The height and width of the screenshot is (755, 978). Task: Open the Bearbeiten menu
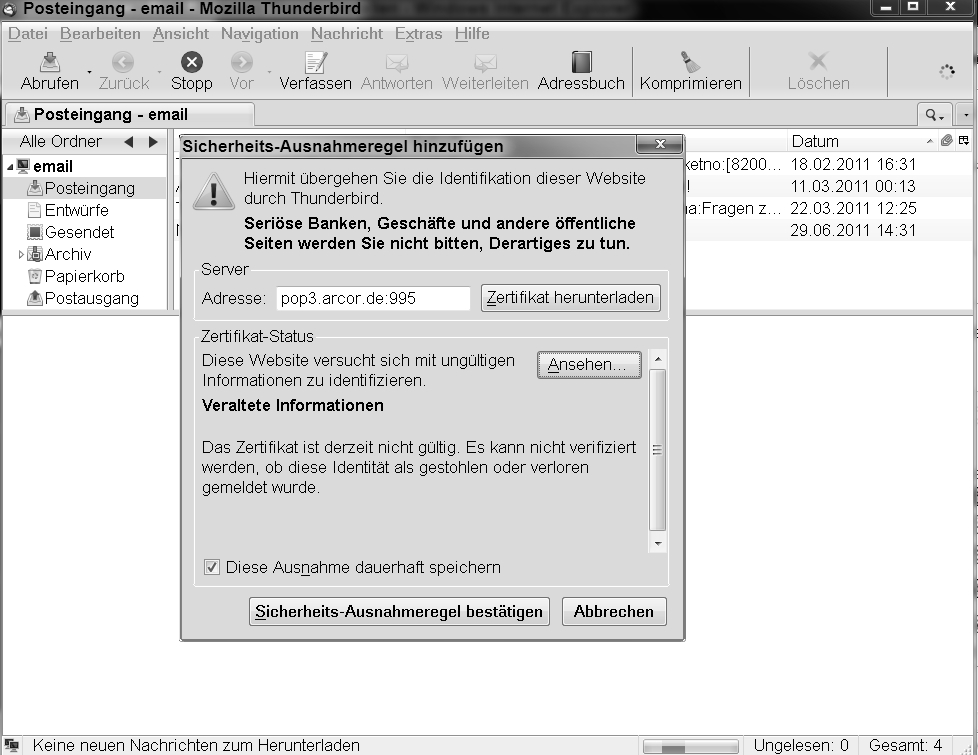(x=100, y=34)
